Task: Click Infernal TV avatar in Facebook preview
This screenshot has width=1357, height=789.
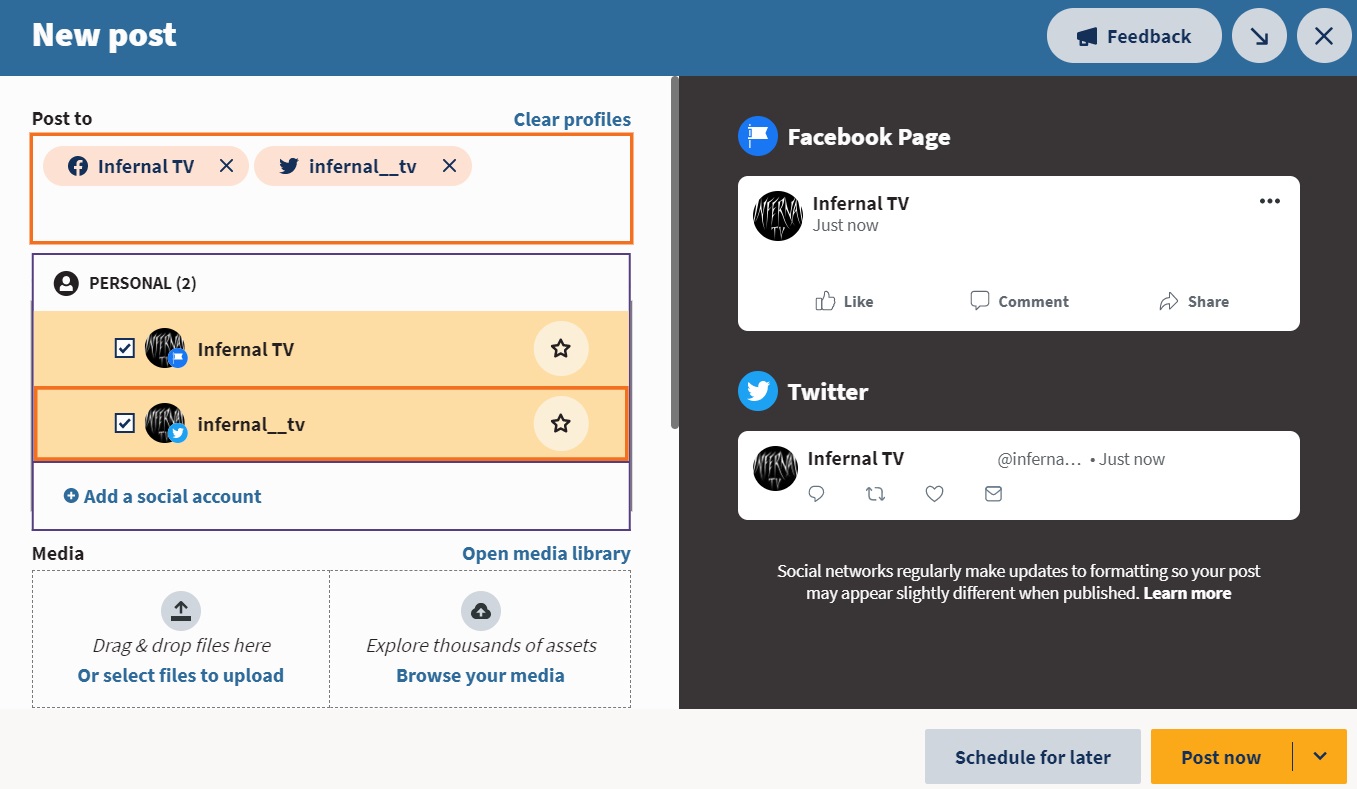Action: point(778,216)
